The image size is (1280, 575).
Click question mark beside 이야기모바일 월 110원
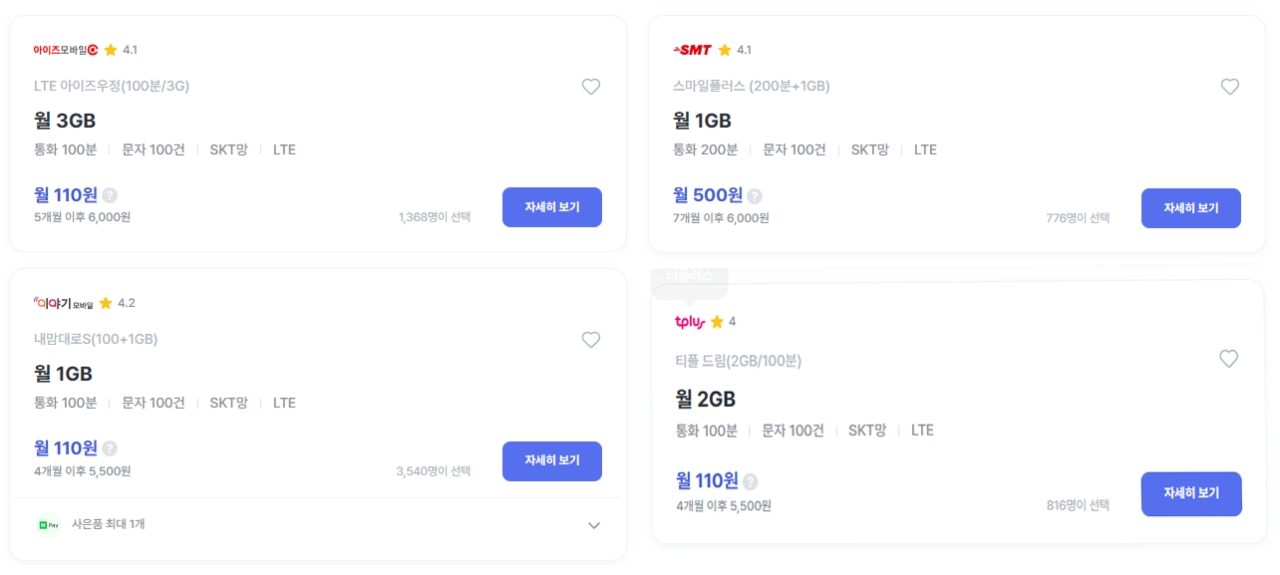110,448
